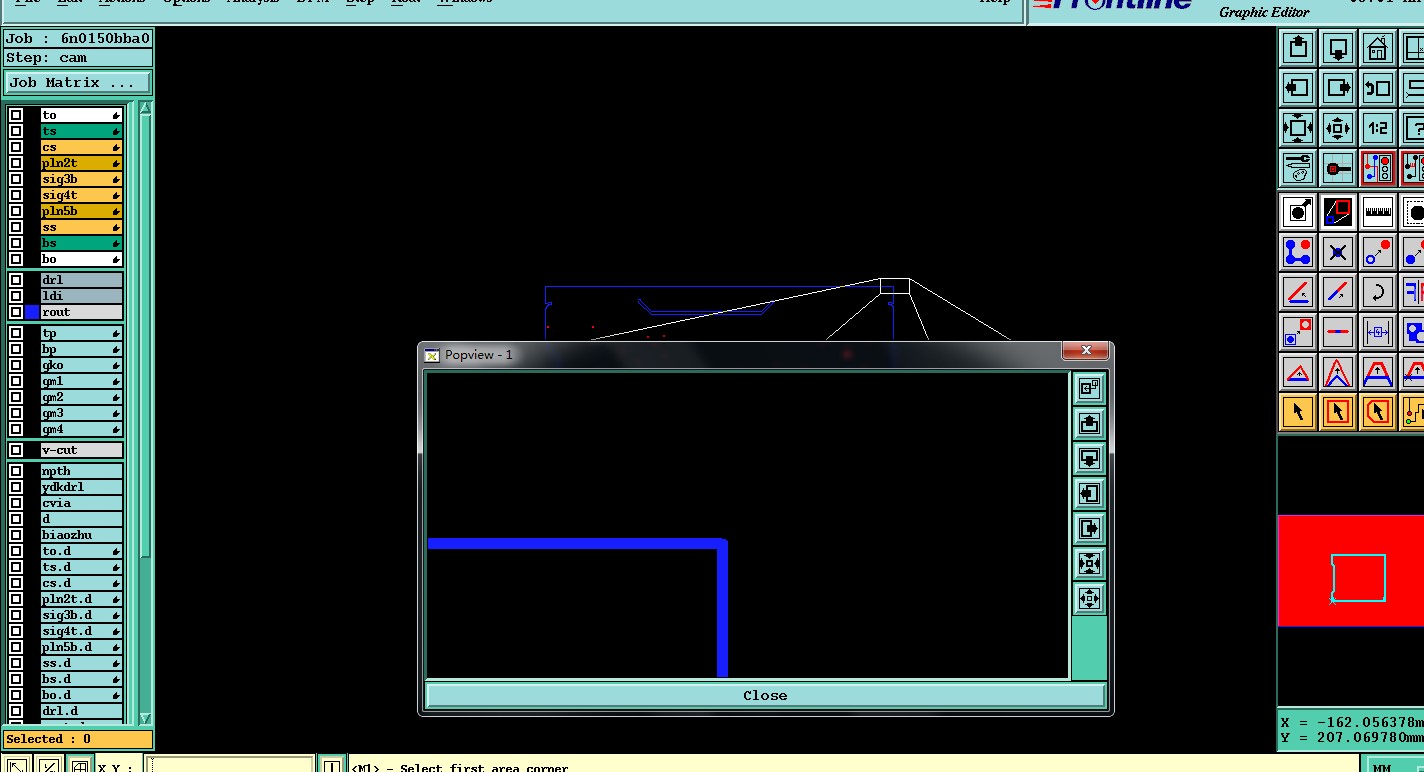Click the overview map thumbnail
The height and width of the screenshot is (772, 1424).
pos(1350,571)
